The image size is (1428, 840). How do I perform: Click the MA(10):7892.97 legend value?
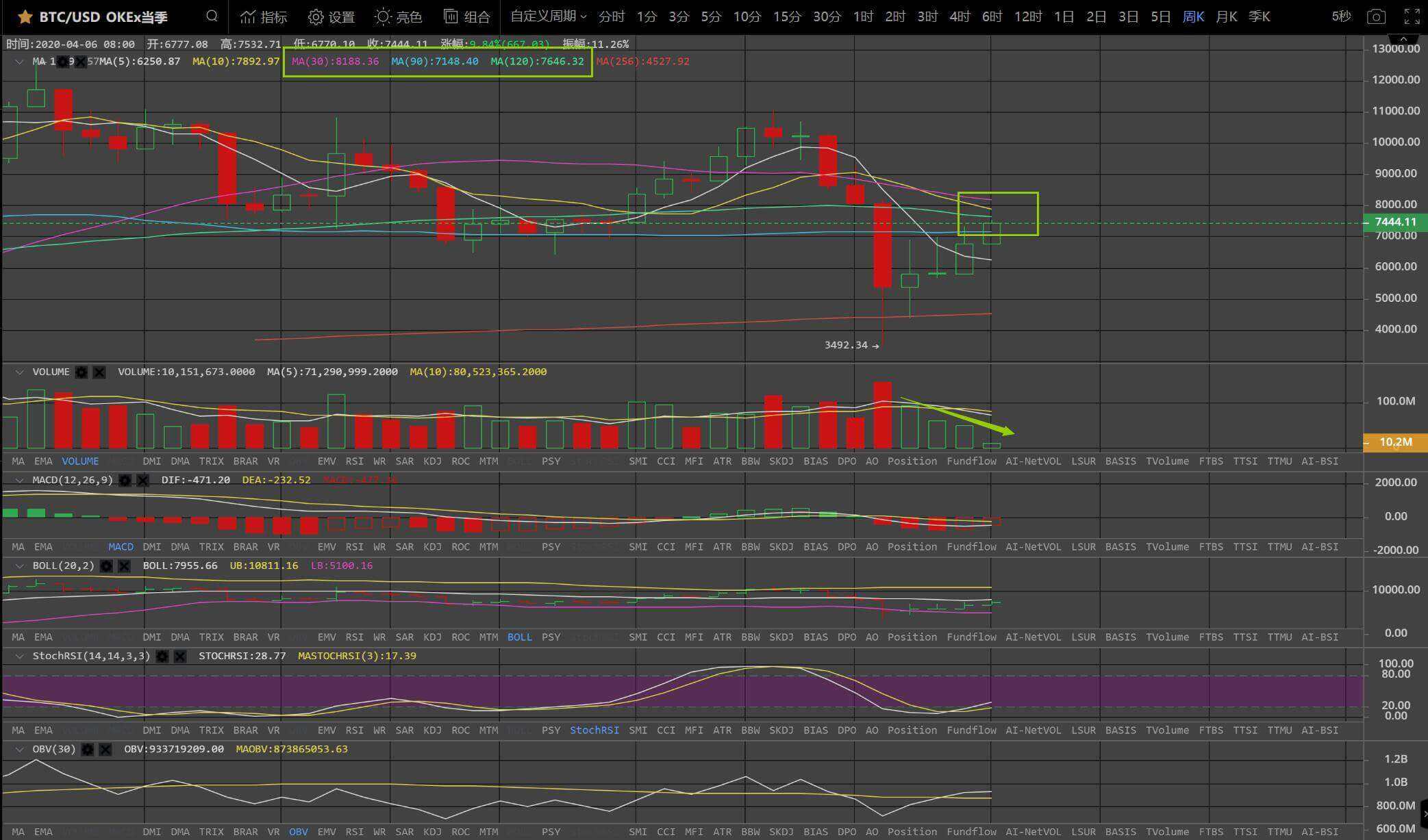(236, 62)
